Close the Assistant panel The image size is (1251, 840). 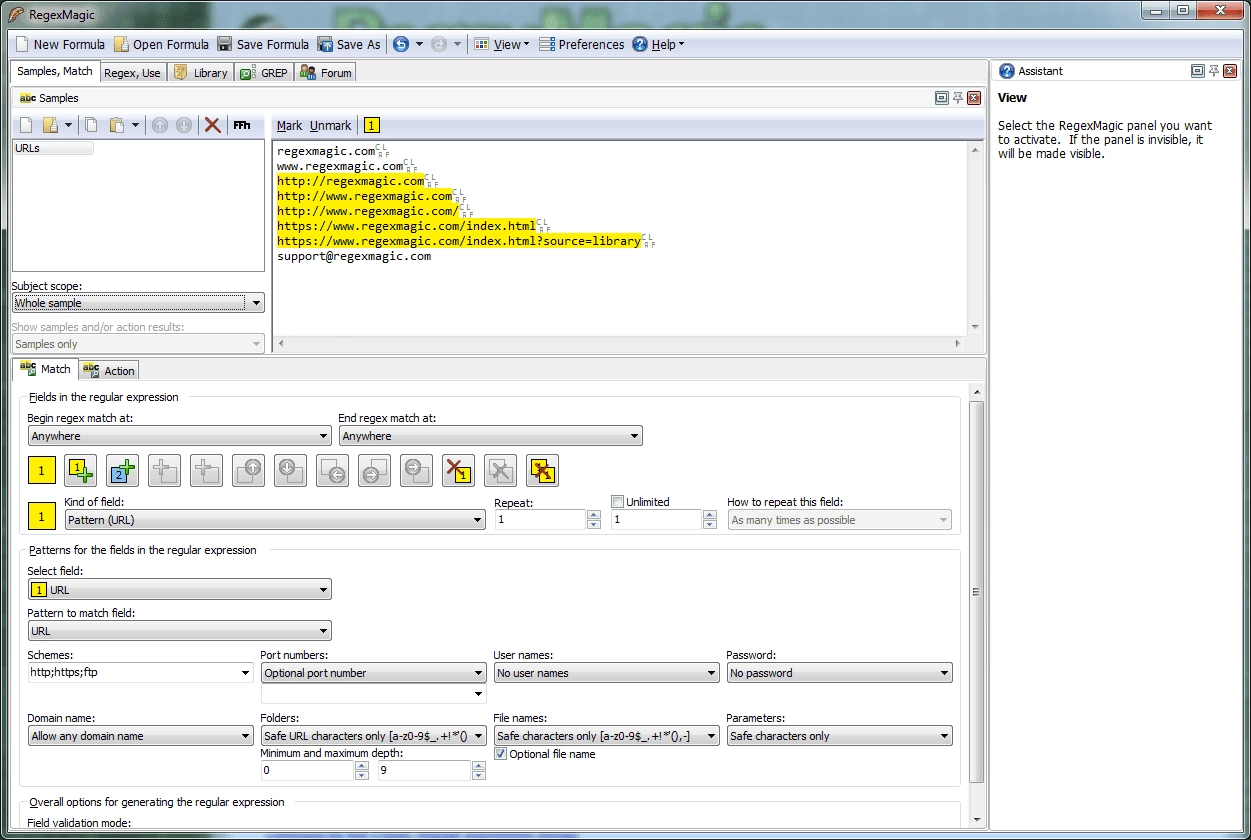coord(1230,70)
